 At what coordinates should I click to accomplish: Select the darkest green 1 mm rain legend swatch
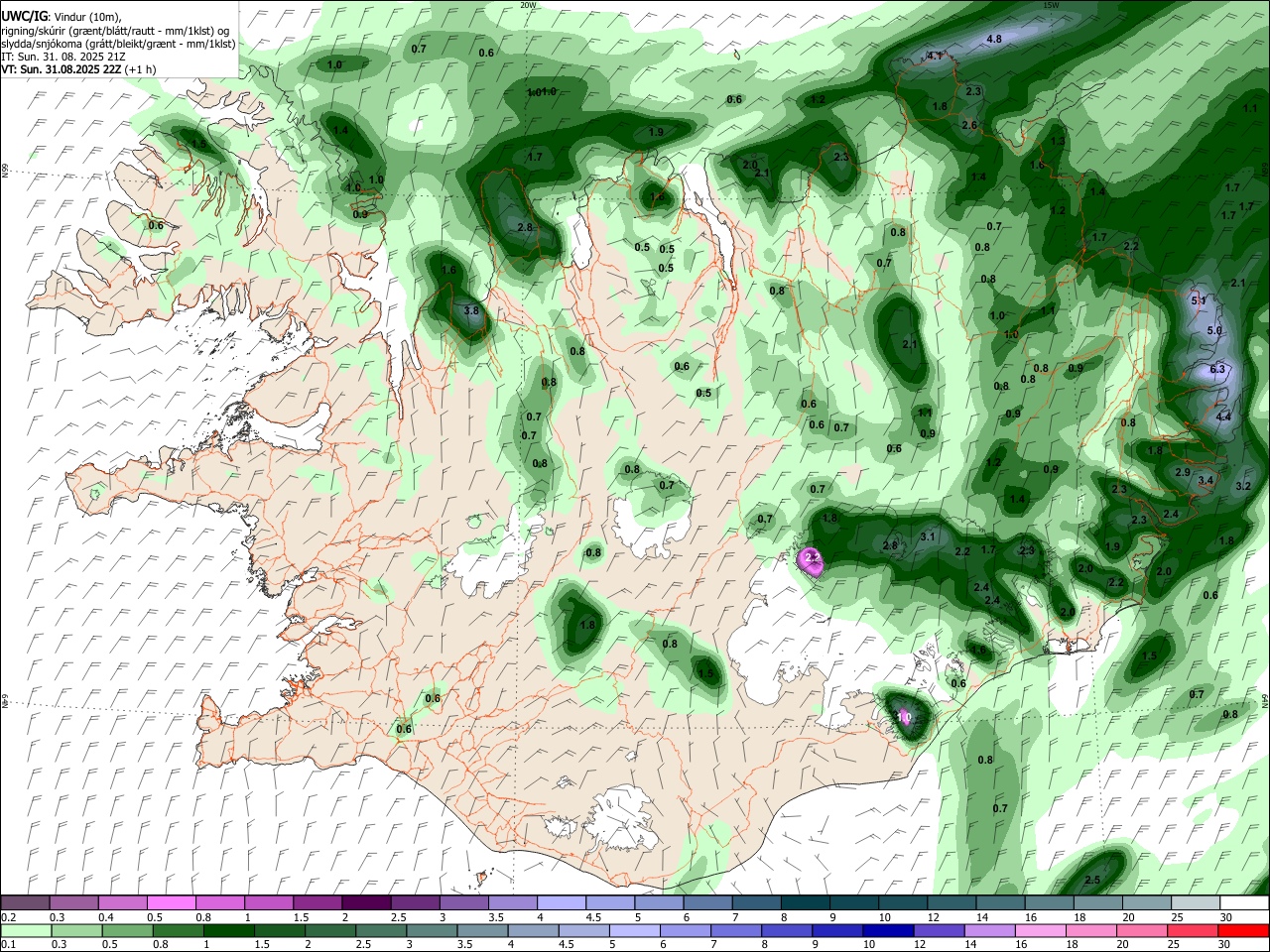(228, 930)
